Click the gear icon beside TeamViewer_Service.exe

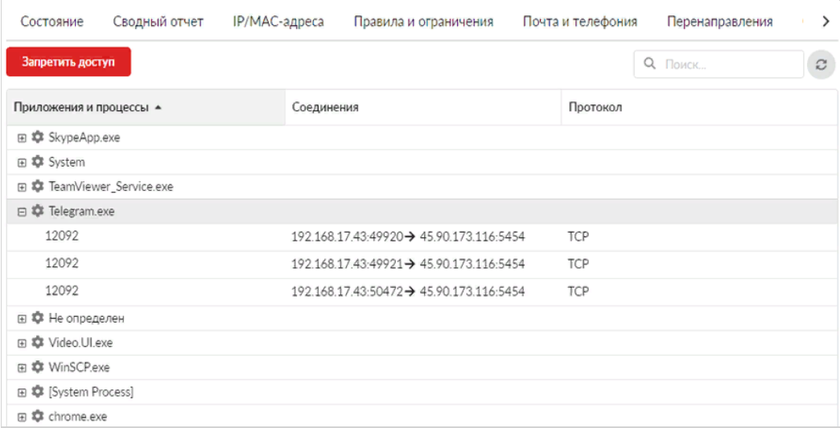[38, 186]
